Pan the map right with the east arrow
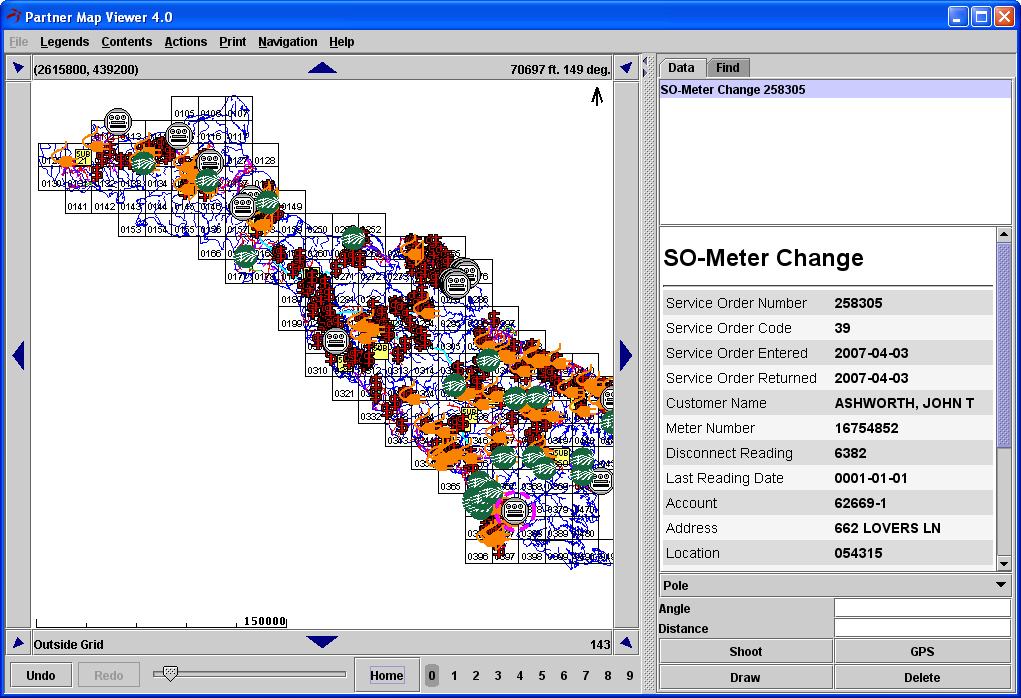Viewport: 1021px width, 698px height. (626, 355)
